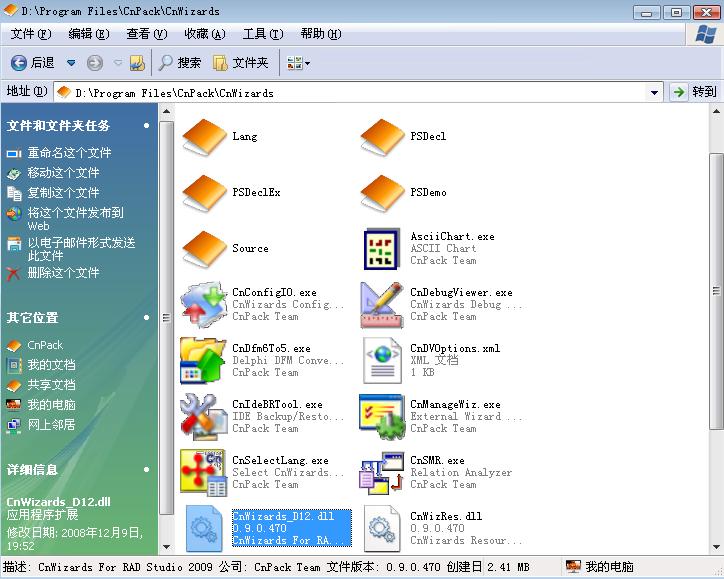Viewport: 724px width, 579px height.
Task: Collapse the 文件和文件夹任务 panel
Action: 147,126
